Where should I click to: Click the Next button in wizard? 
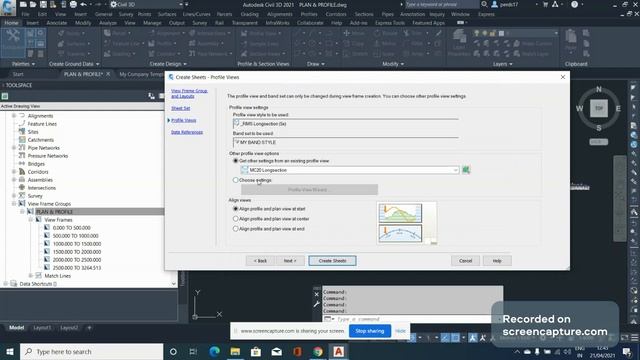pyautogui.click(x=290, y=260)
